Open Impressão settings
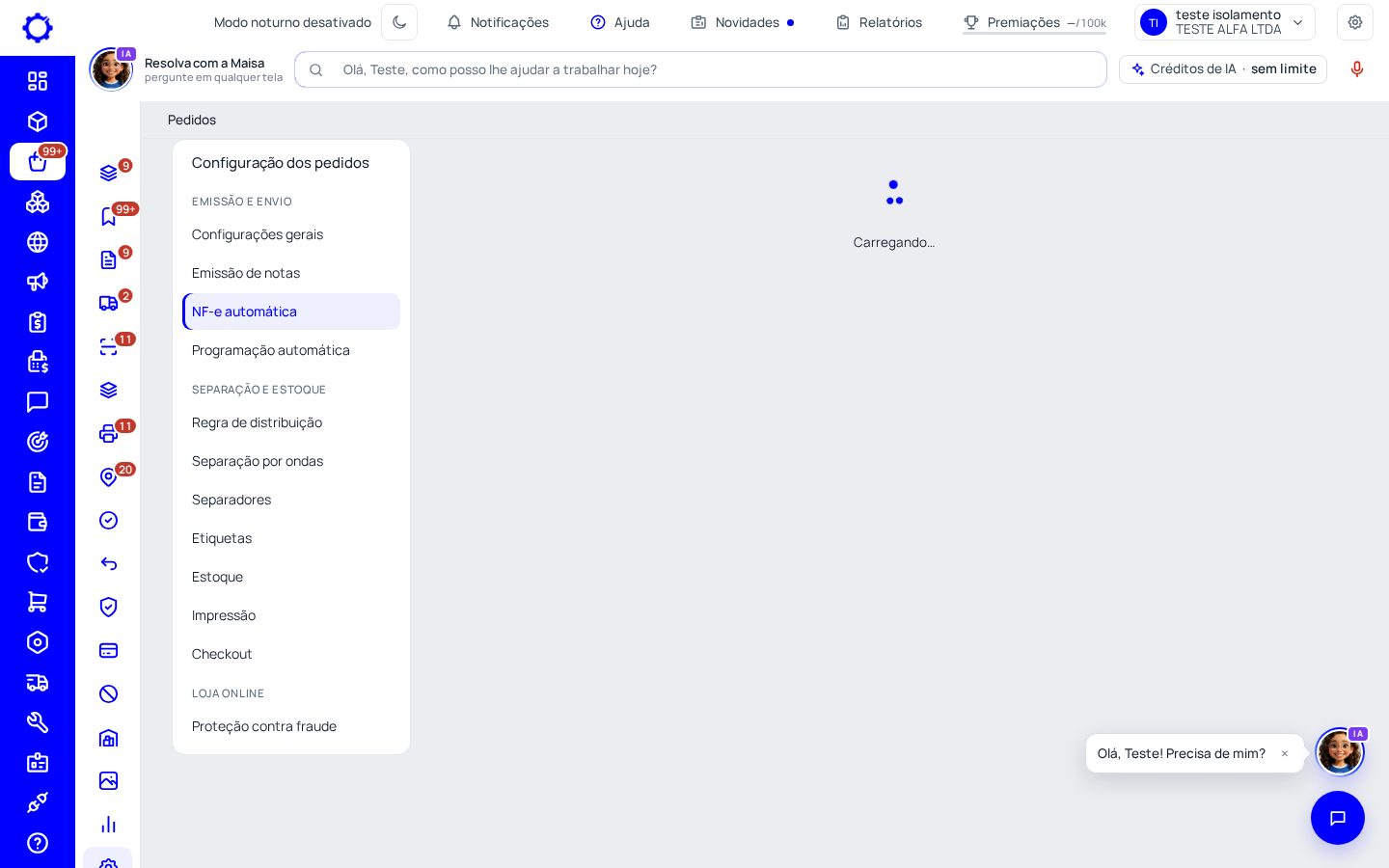 [x=291, y=615]
